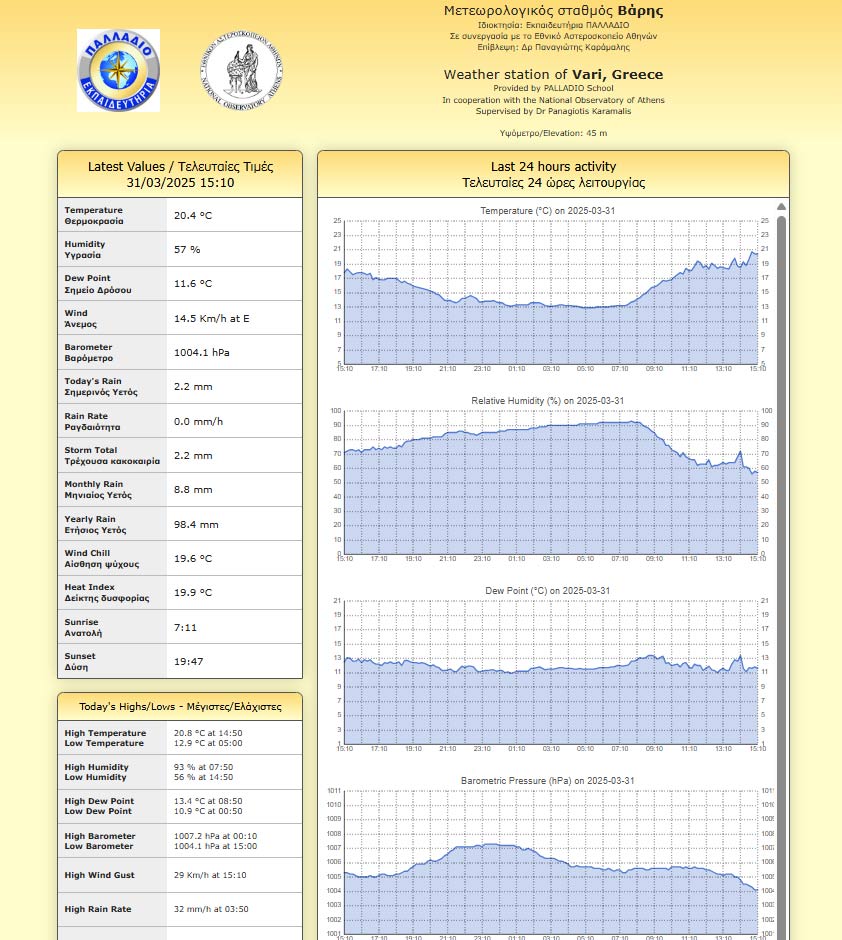Select the Barometer value 1004.1 hPa

tap(202, 352)
